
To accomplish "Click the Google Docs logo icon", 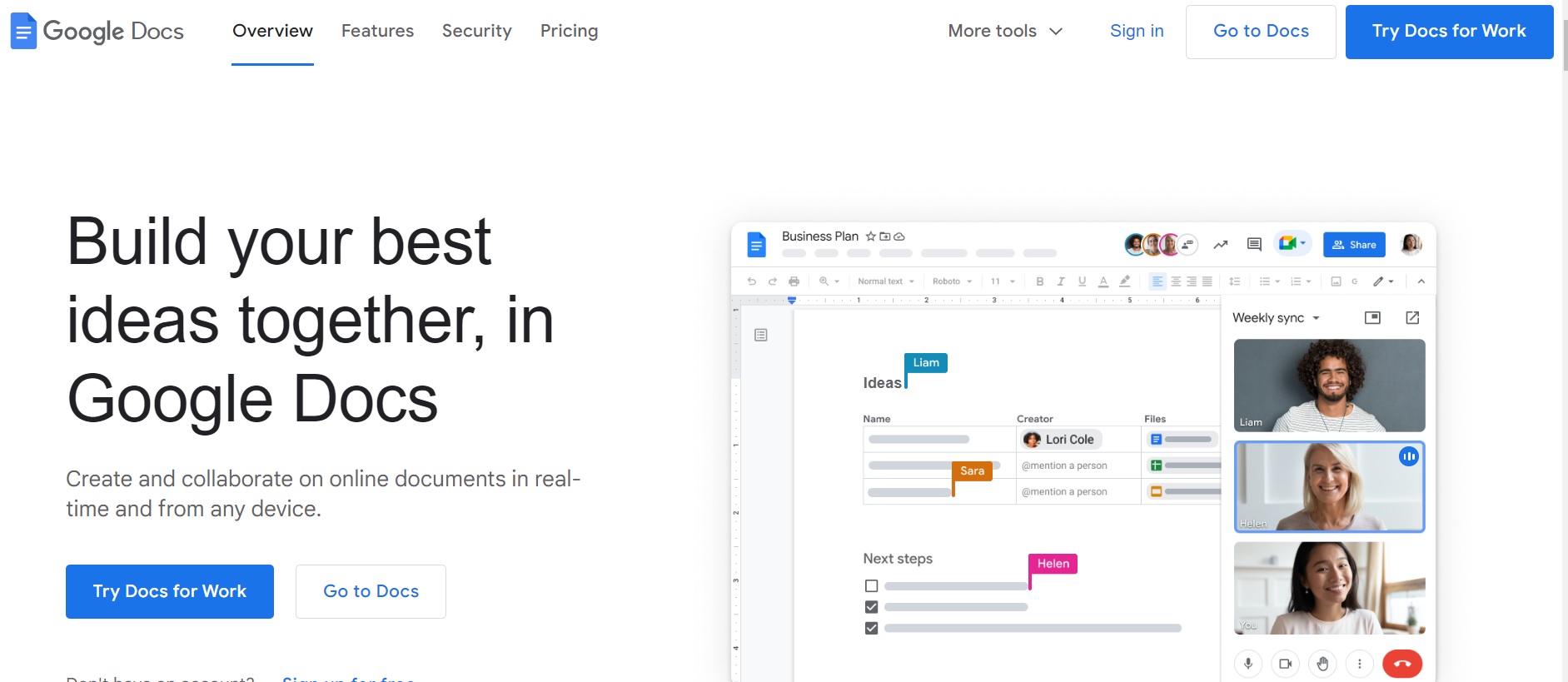I will pyautogui.click(x=23, y=31).
